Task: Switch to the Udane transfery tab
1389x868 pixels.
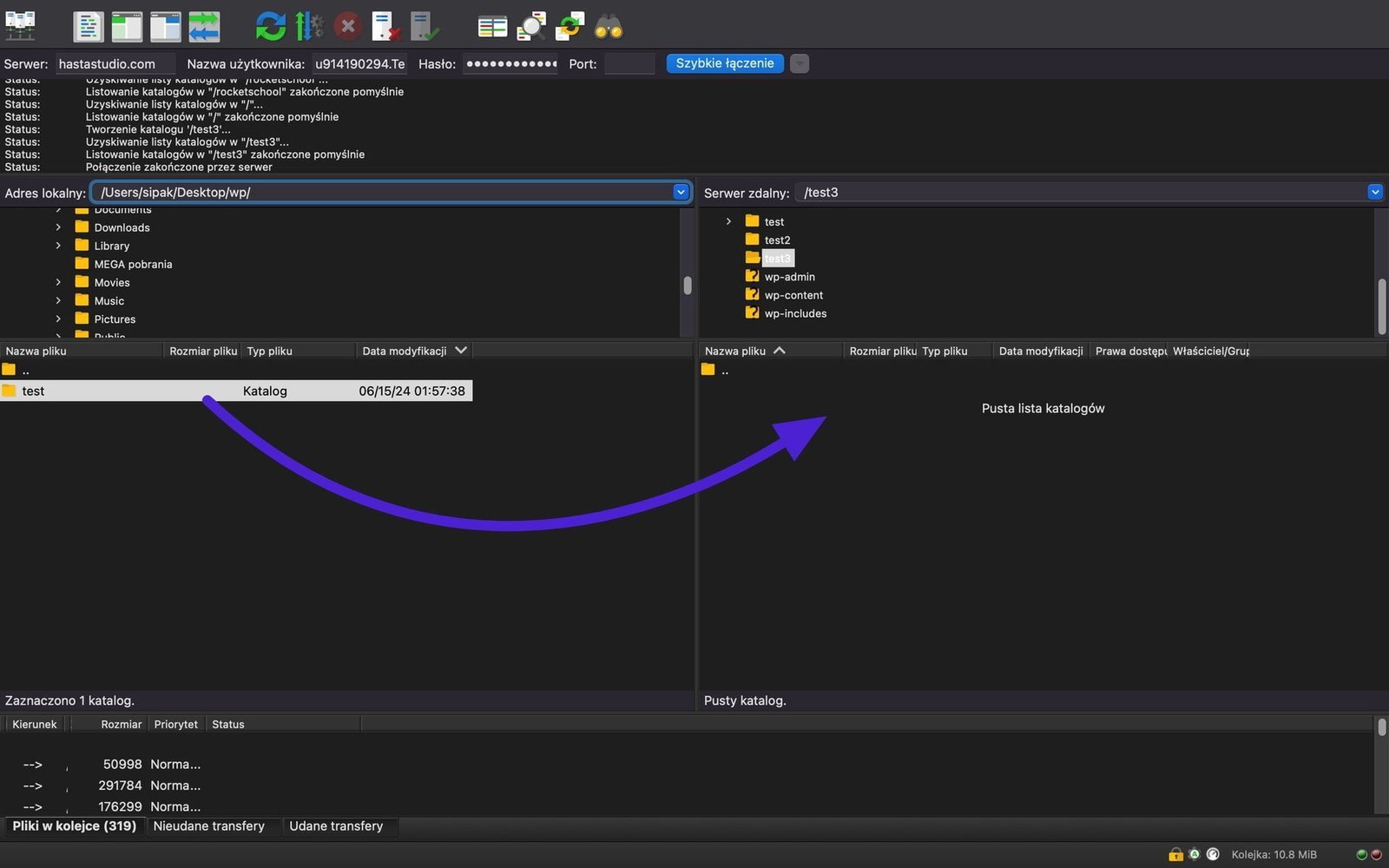Action: pos(336,826)
